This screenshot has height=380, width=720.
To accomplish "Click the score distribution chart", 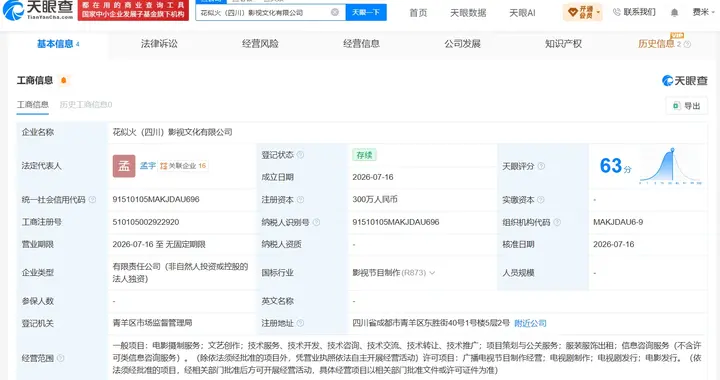I will click(671, 166).
